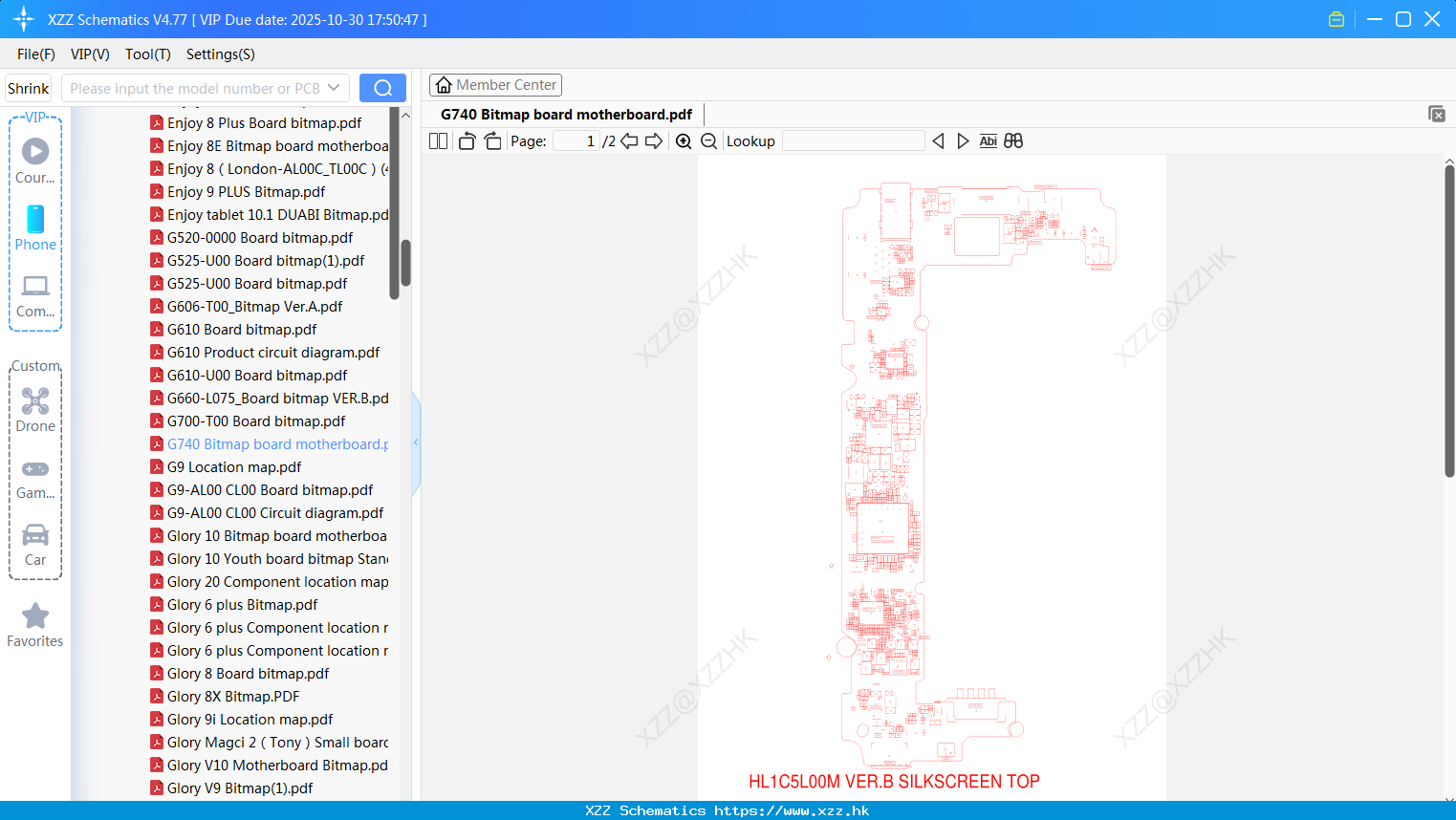This screenshot has height=820, width=1456.
Task: Open Enjoy 8 Plus Board bitmap.pdf
Action: [255, 123]
